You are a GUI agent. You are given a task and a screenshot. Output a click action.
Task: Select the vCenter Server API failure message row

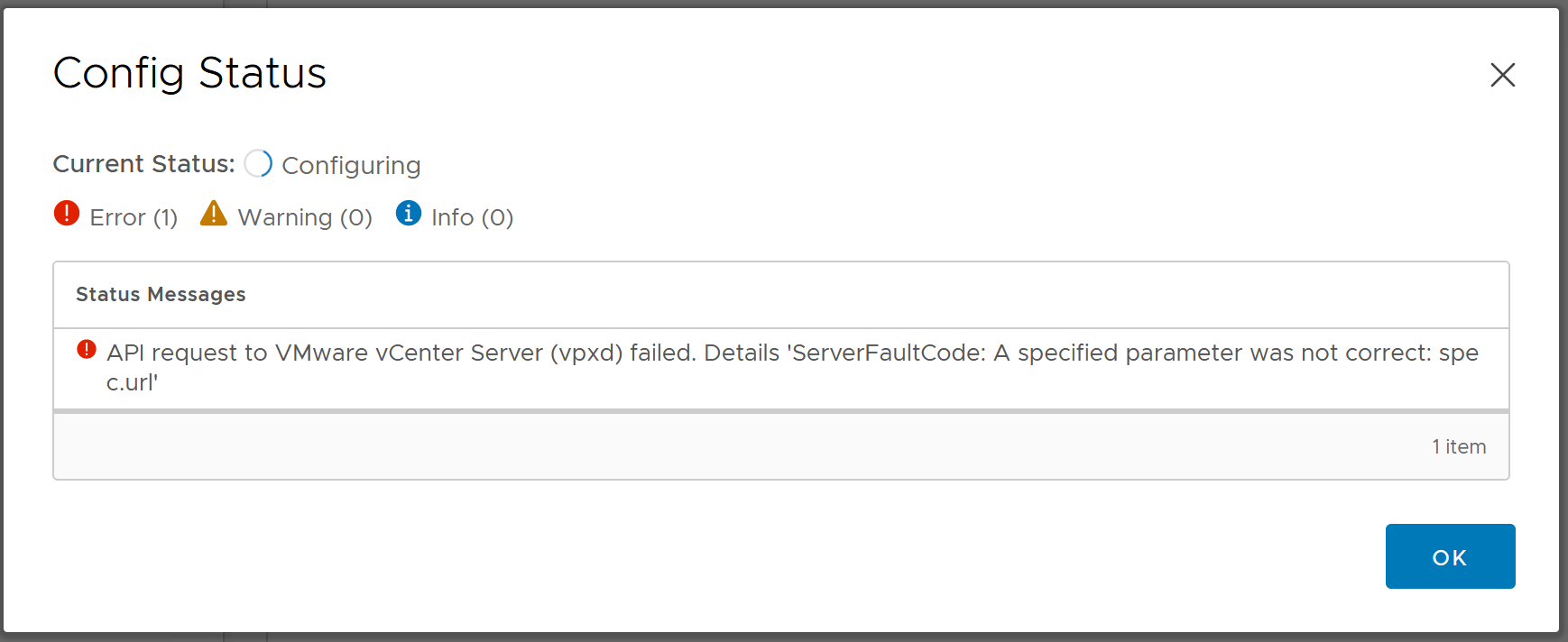click(781, 368)
